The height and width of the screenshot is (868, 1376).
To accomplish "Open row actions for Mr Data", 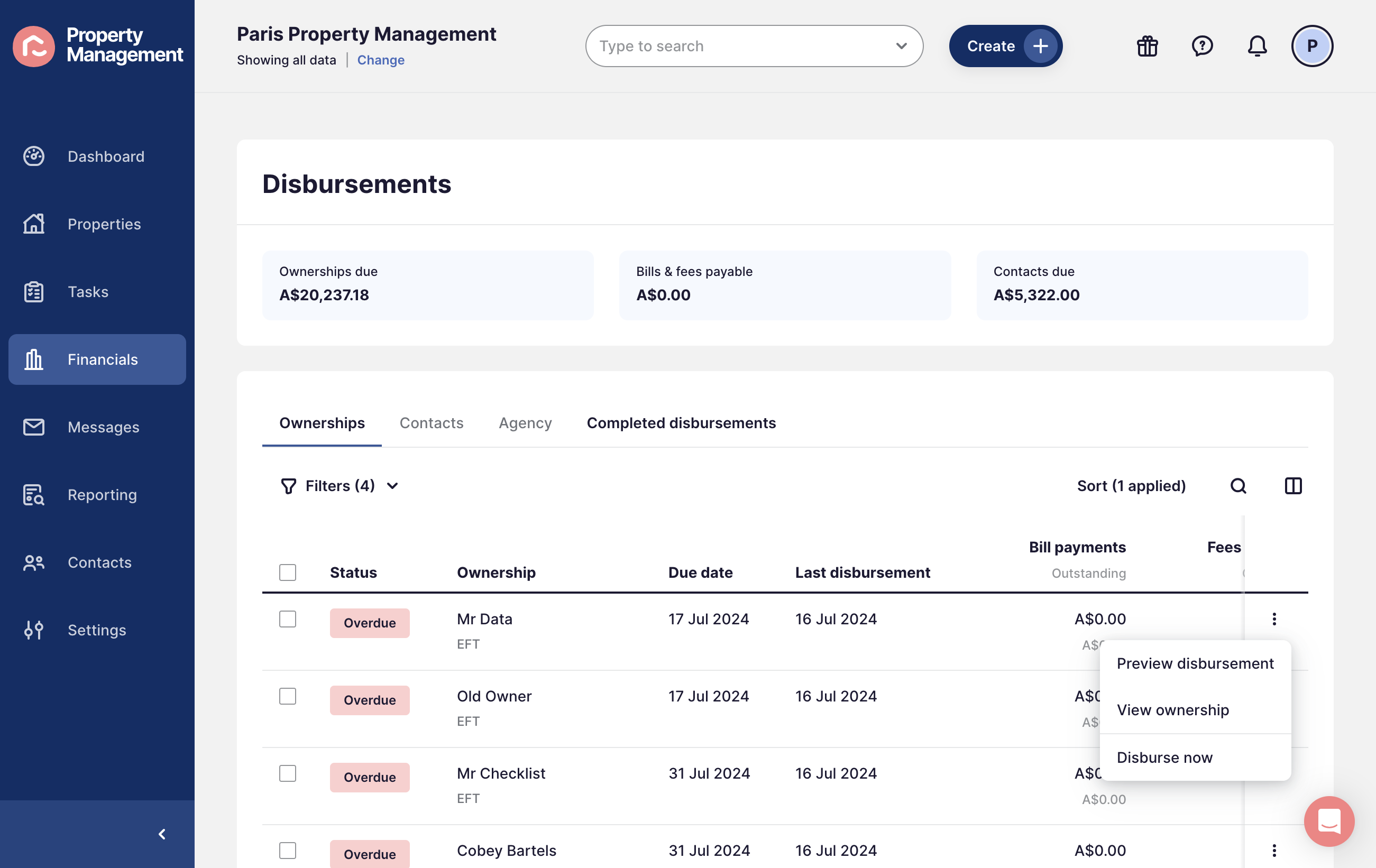I will (x=1274, y=619).
